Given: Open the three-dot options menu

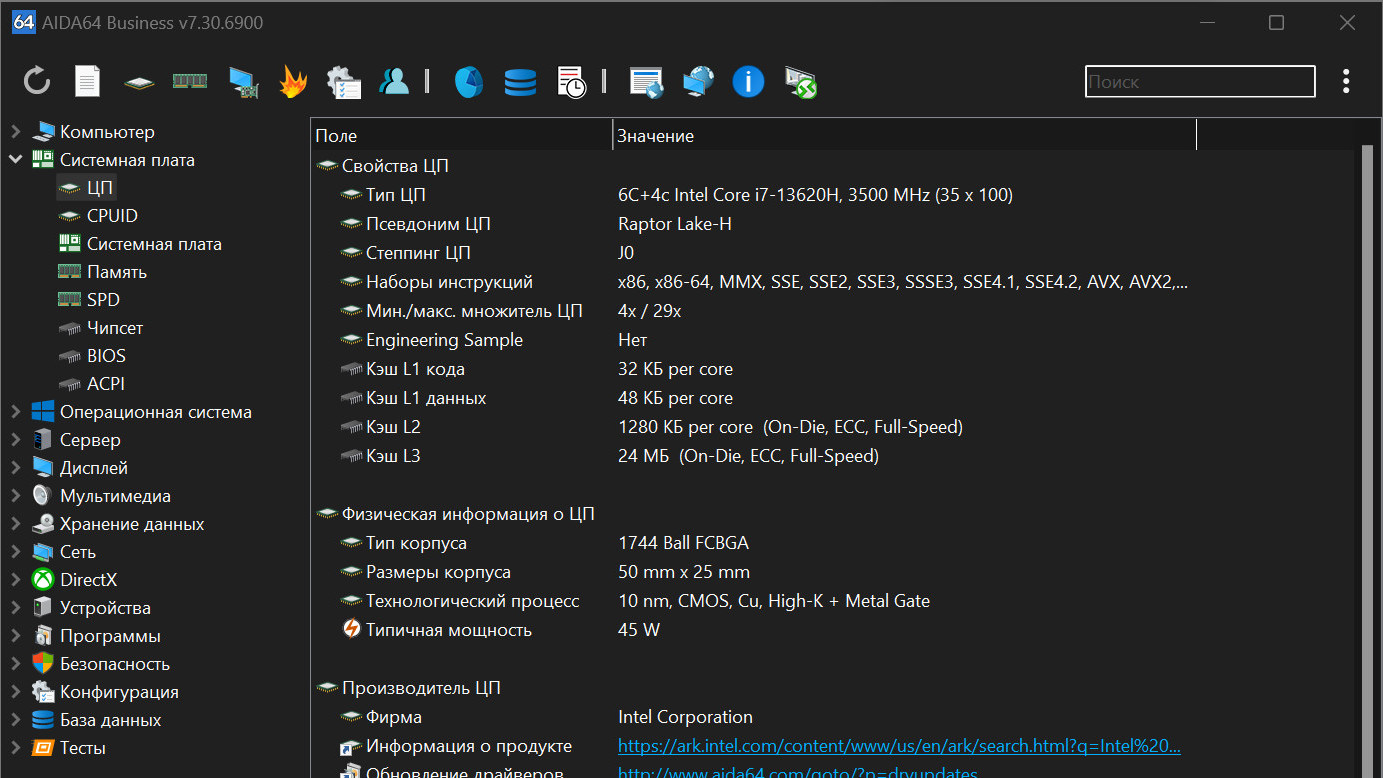Looking at the screenshot, I should (x=1347, y=82).
